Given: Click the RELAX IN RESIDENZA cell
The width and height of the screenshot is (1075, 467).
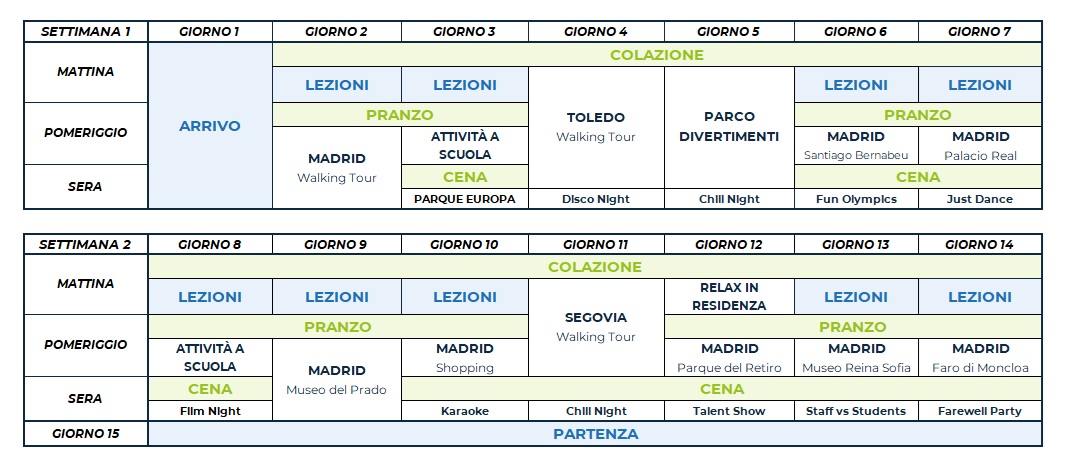Looking at the screenshot, I should [x=729, y=296].
